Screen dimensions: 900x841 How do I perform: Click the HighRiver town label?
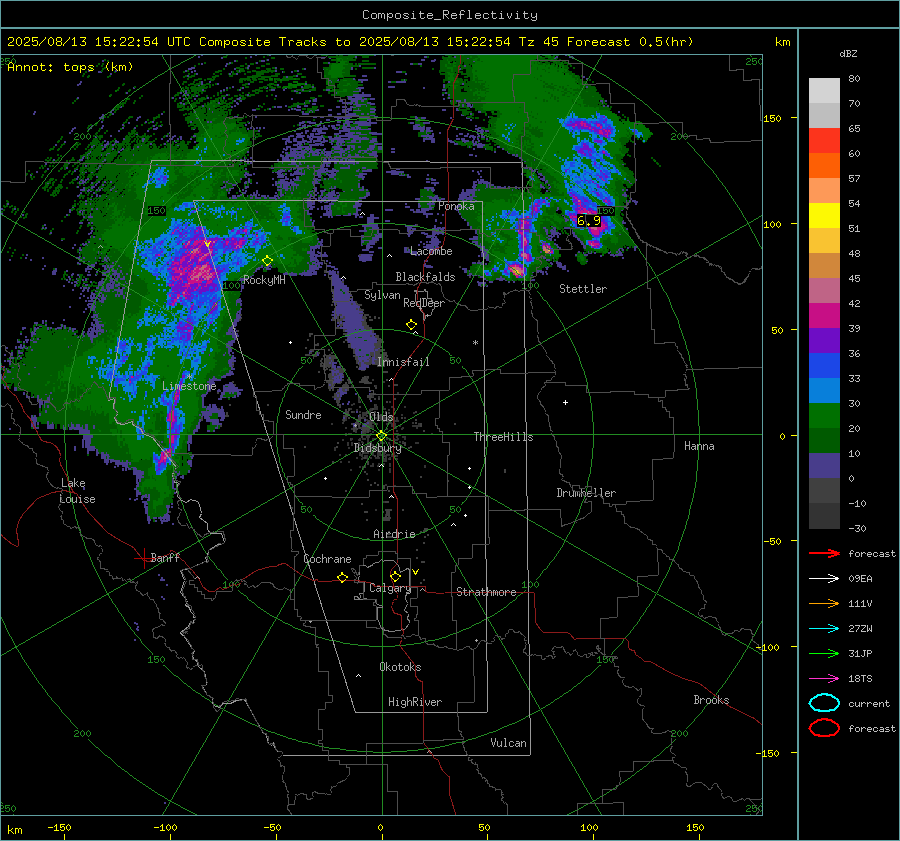(414, 702)
